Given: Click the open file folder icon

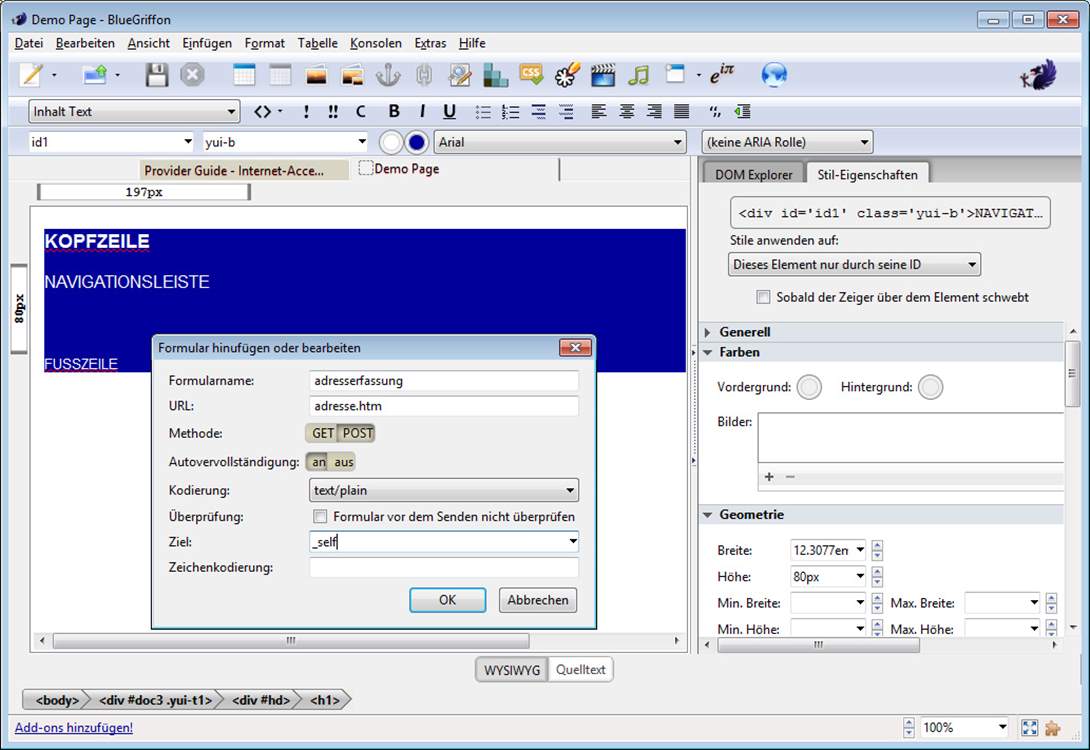Looking at the screenshot, I should [95, 75].
